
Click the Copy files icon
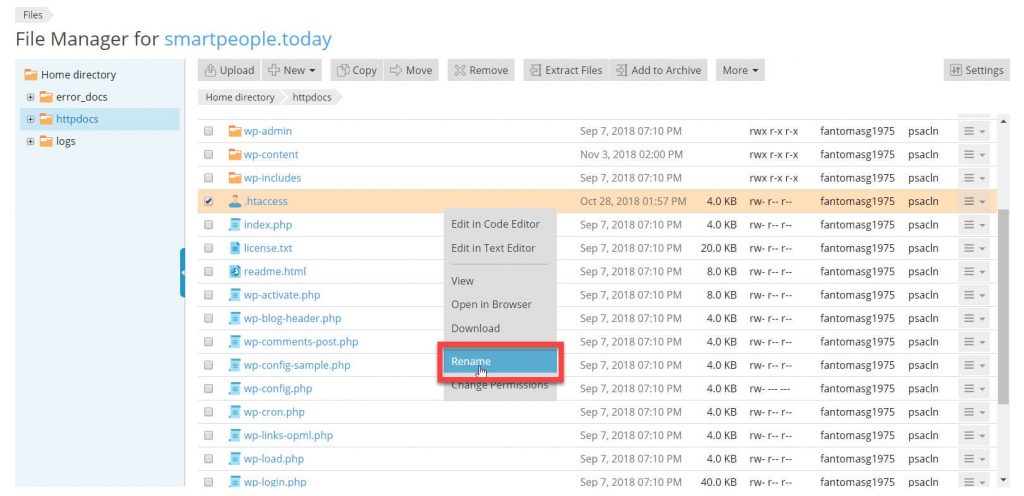coord(343,70)
